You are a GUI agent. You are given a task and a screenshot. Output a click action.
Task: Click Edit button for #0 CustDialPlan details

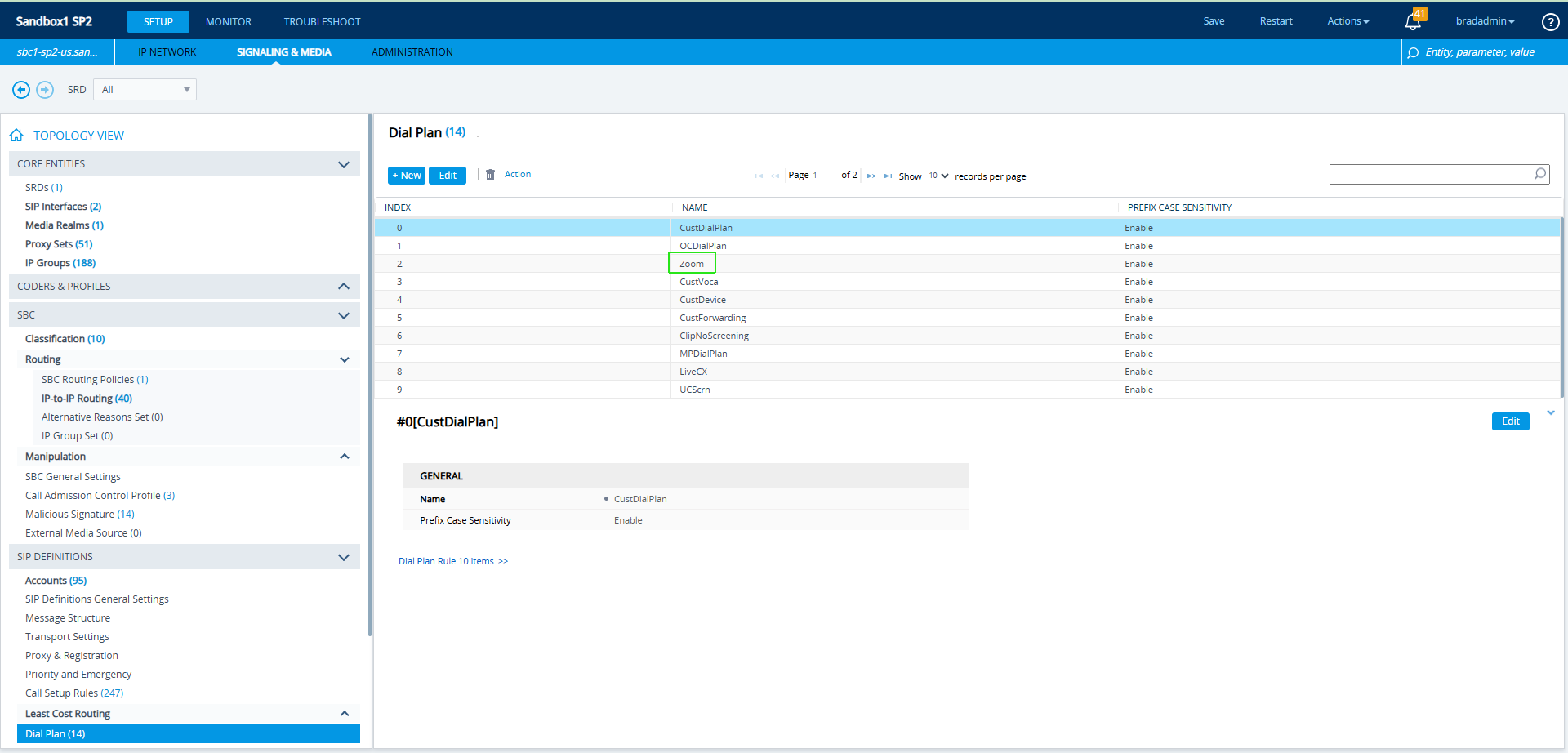point(1511,421)
